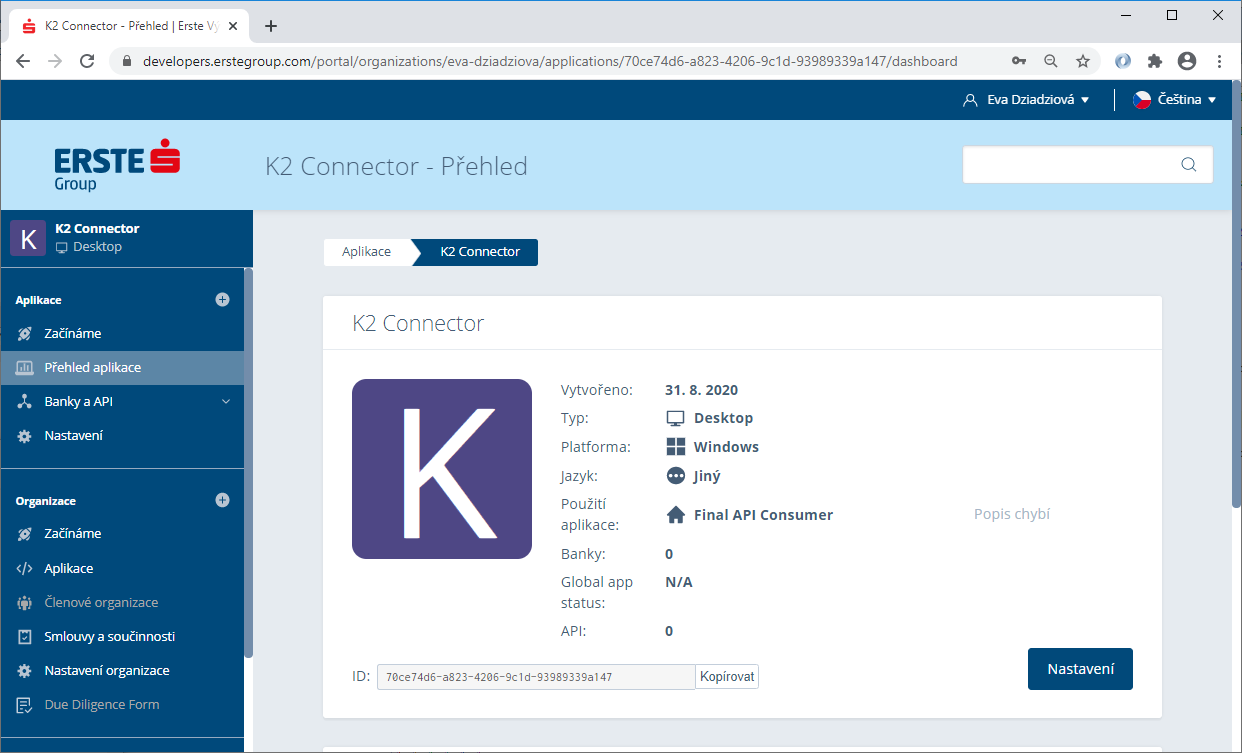Open the Čeština language dropdown
This screenshot has height=753, width=1242.
click(x=1174, y=100)
